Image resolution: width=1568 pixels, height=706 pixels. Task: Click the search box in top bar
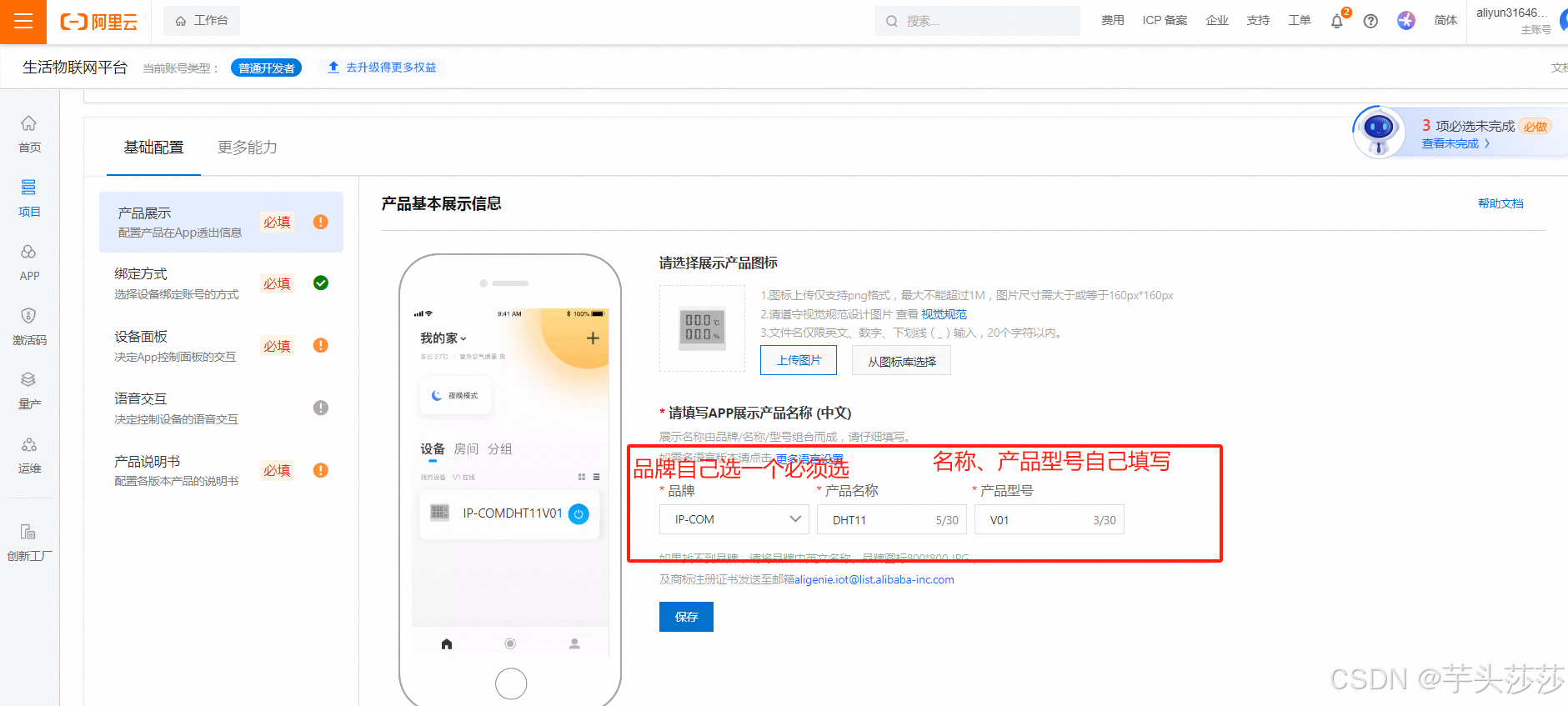coord(977,21)
